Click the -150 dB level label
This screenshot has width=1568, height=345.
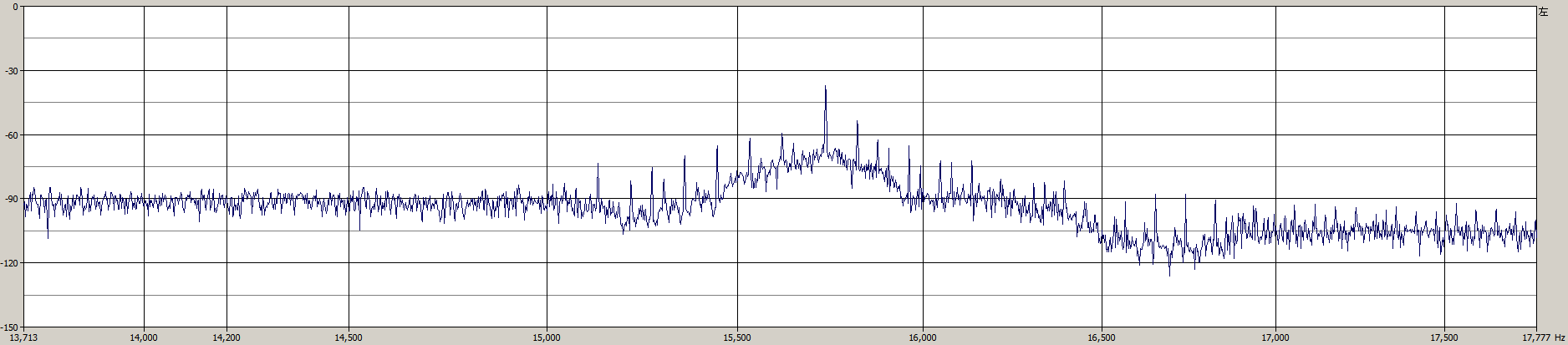11,326
